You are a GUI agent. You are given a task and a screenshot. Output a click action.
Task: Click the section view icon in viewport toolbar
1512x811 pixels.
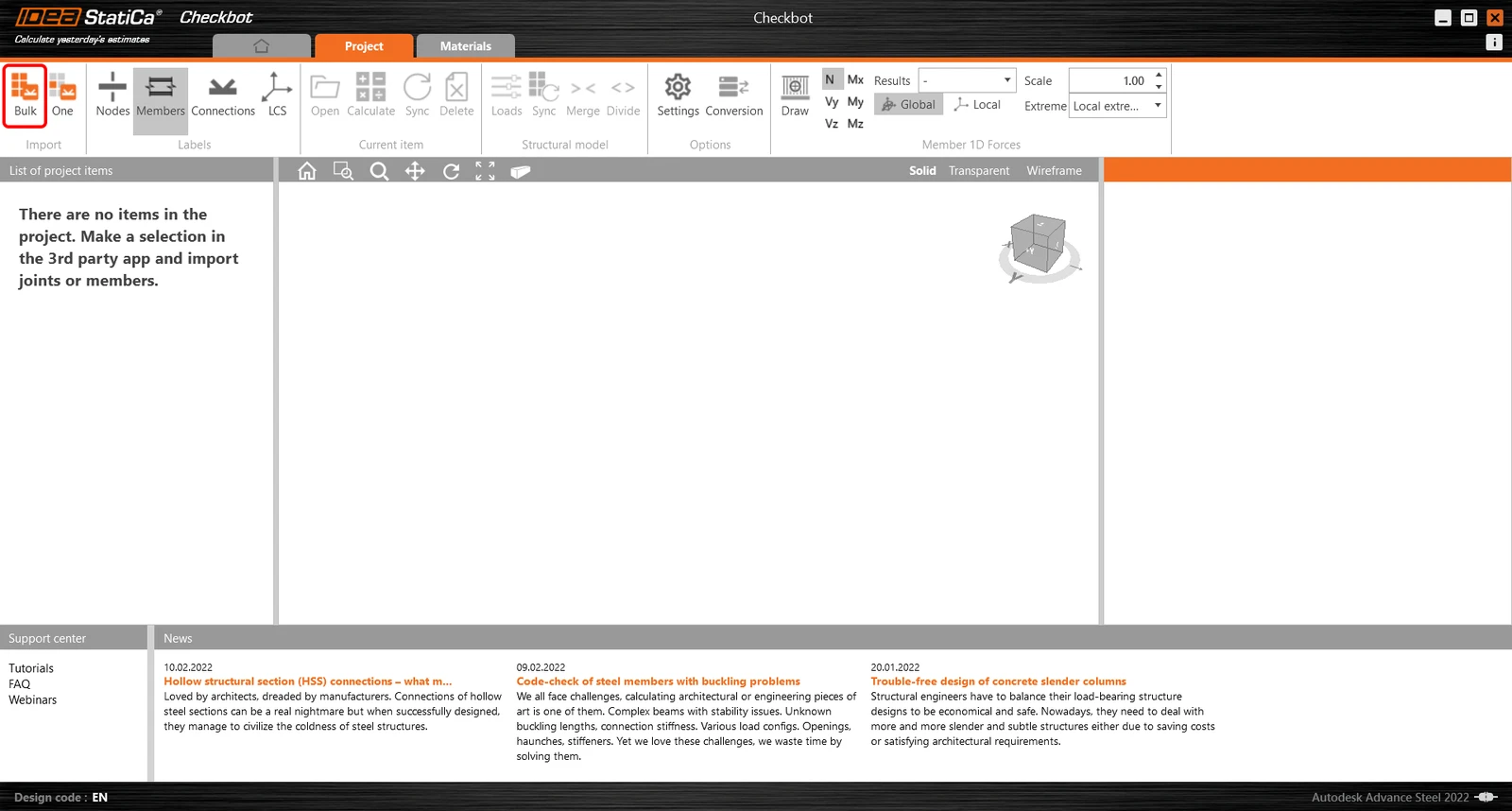click(521, 171)
